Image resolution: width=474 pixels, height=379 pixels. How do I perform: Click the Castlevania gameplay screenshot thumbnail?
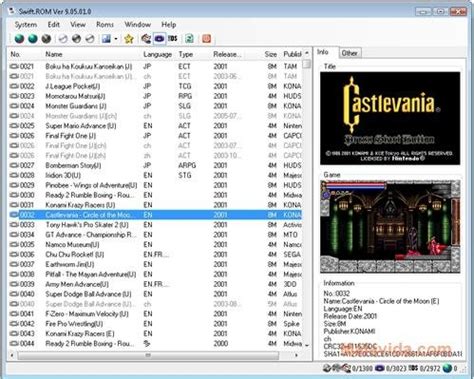tap(390, 227)
